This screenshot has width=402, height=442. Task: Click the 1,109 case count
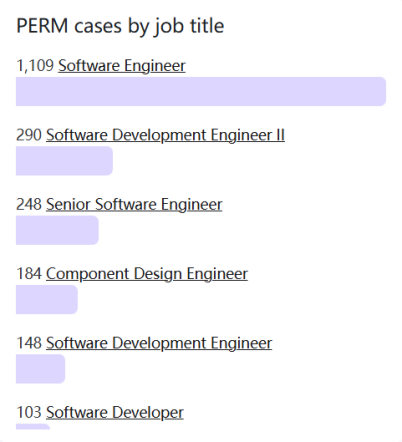point(35,66)
